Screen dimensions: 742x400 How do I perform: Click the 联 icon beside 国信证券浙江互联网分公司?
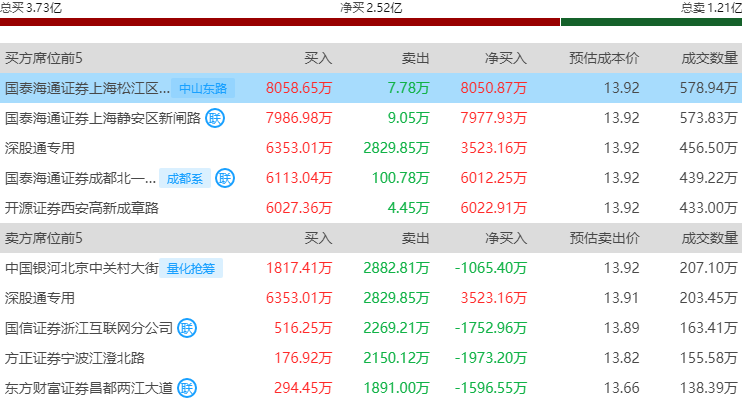pyautogui.click(x=187, y=328)
